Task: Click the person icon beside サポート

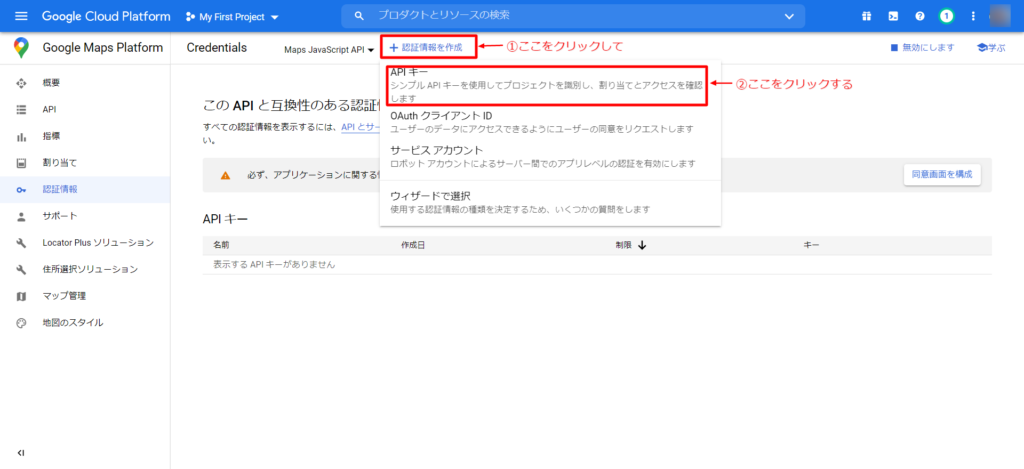Action: pos(22,216)
